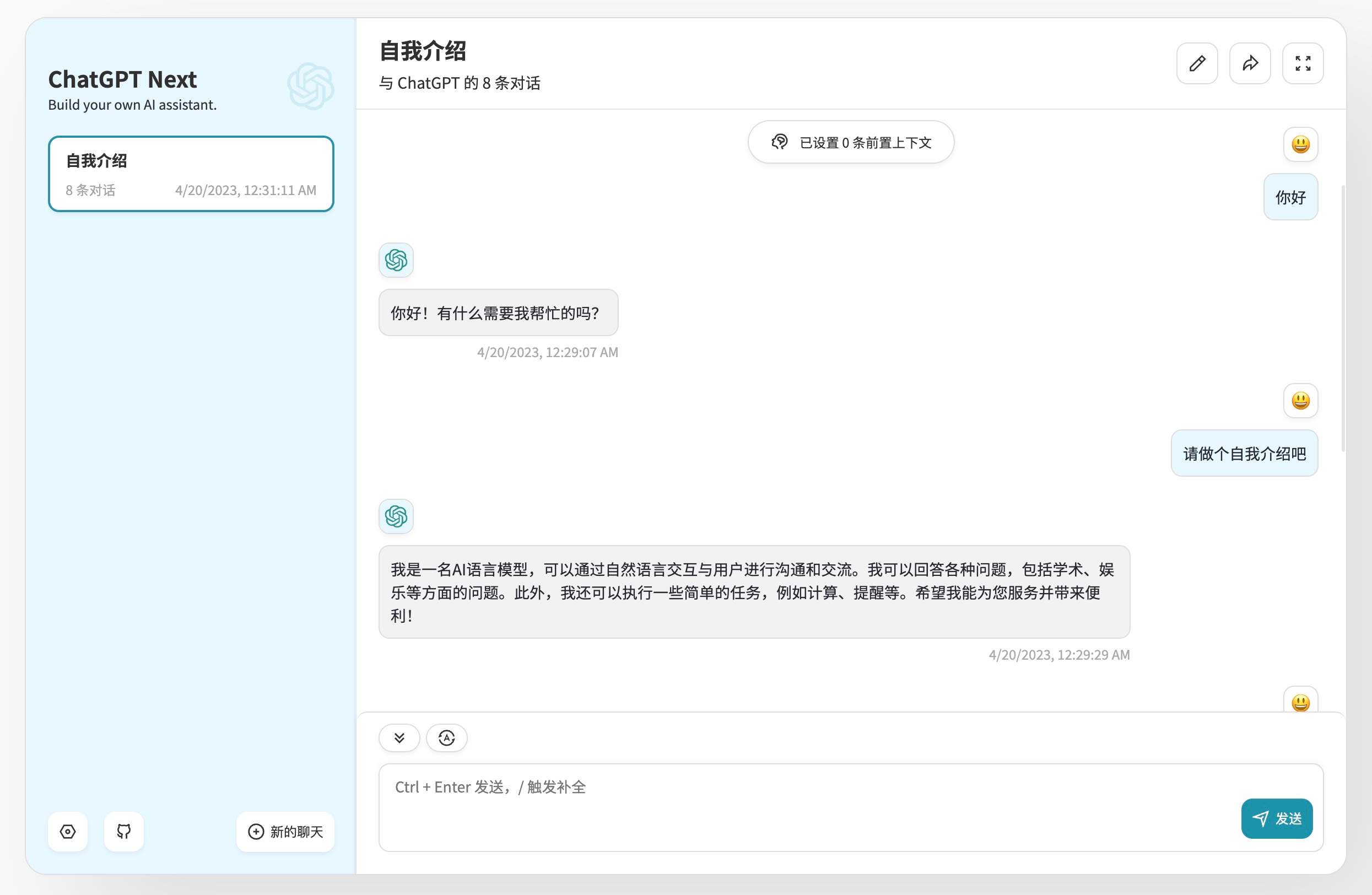Screen dimensions: 1372x895
Task: Click the share arrow icon in header
Action: coord(1250,63)
